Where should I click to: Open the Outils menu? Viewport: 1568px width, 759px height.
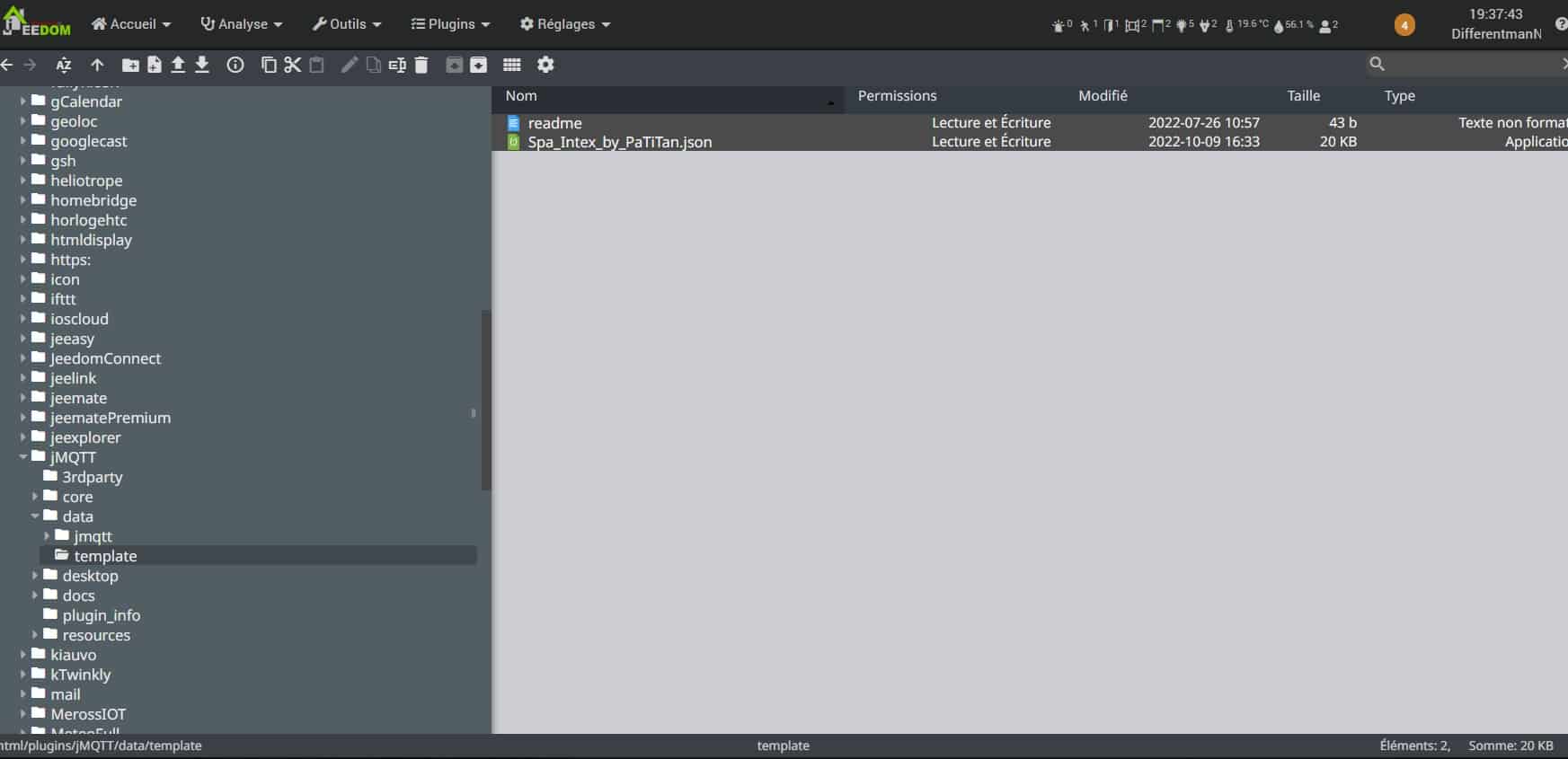(347, 24)
